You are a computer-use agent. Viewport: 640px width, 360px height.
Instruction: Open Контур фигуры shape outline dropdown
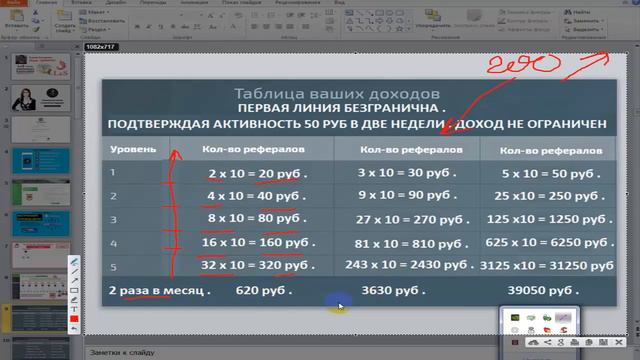(525, 21)
